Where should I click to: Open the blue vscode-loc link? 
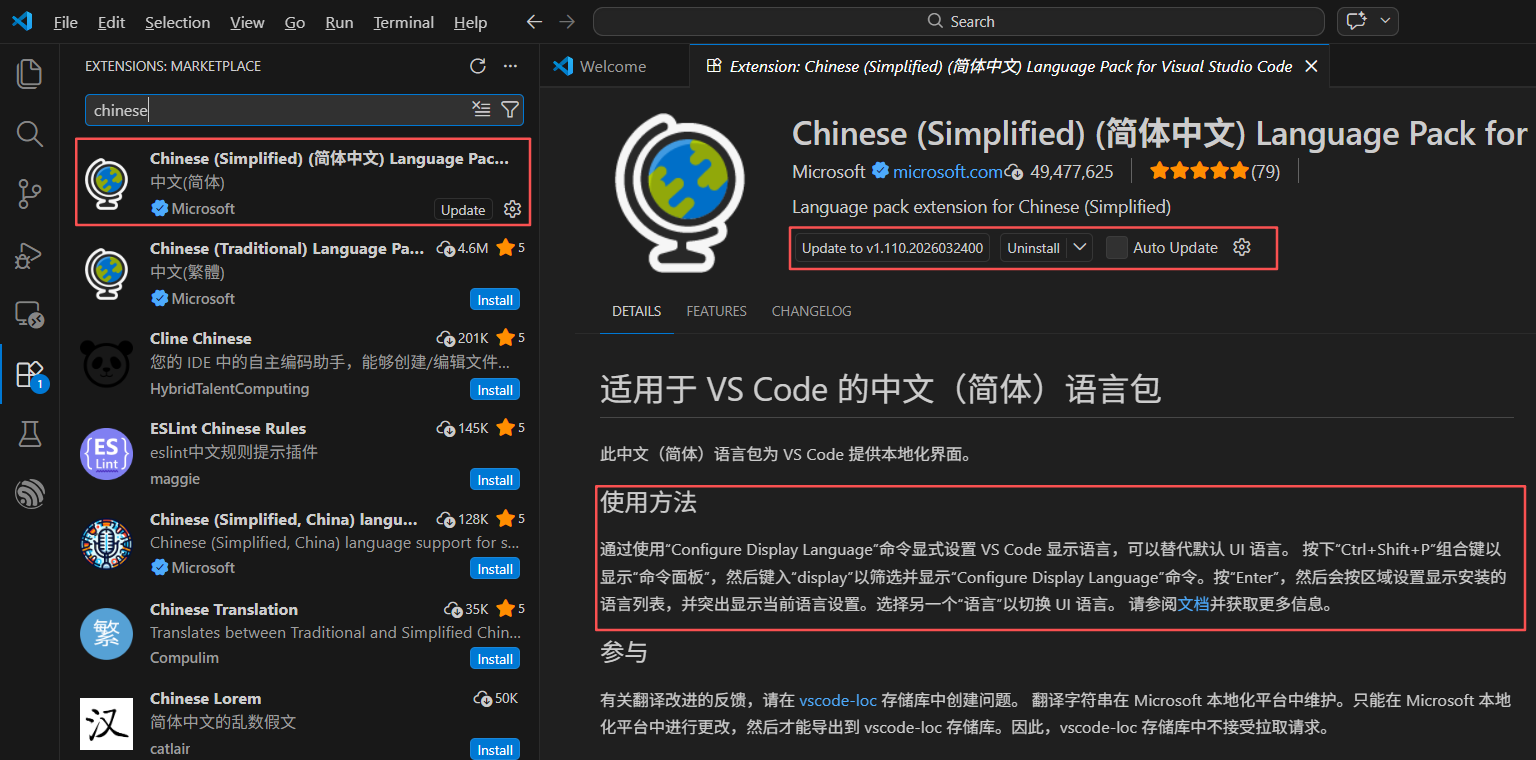coord(838,700)
